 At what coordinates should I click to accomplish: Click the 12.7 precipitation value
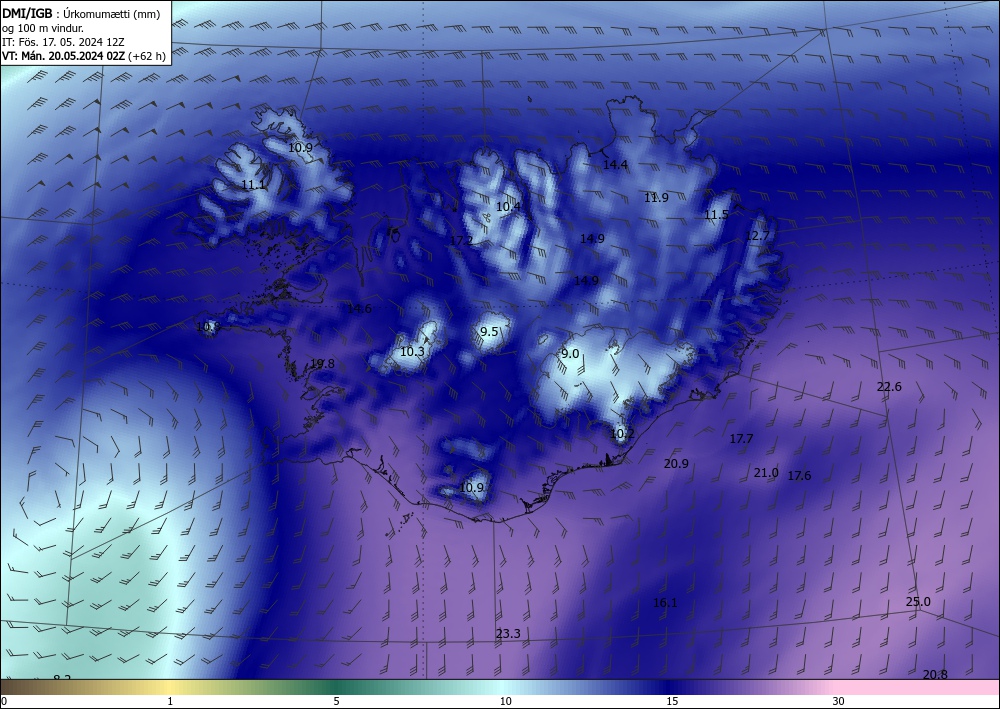point(757,235)
